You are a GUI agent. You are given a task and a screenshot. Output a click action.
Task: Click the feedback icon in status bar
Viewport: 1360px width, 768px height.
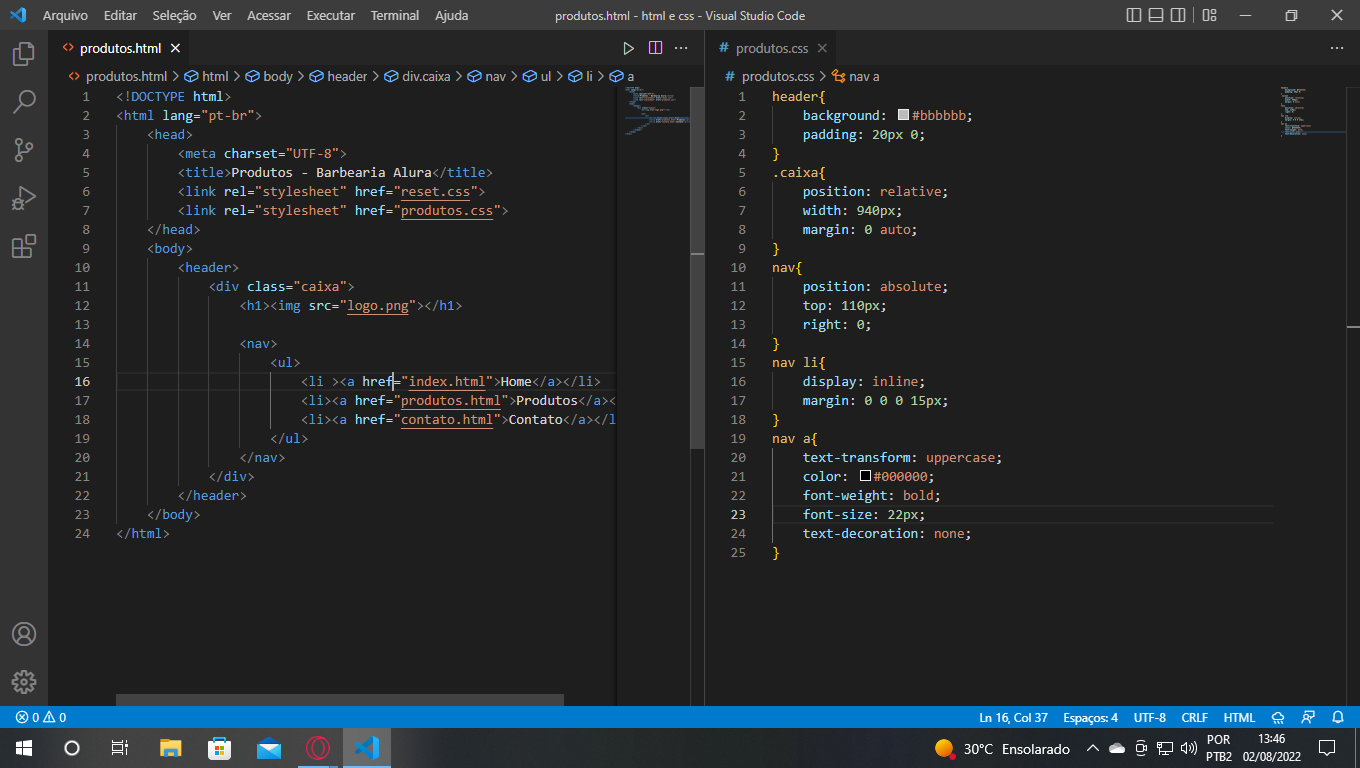(x=1308, y=718)
